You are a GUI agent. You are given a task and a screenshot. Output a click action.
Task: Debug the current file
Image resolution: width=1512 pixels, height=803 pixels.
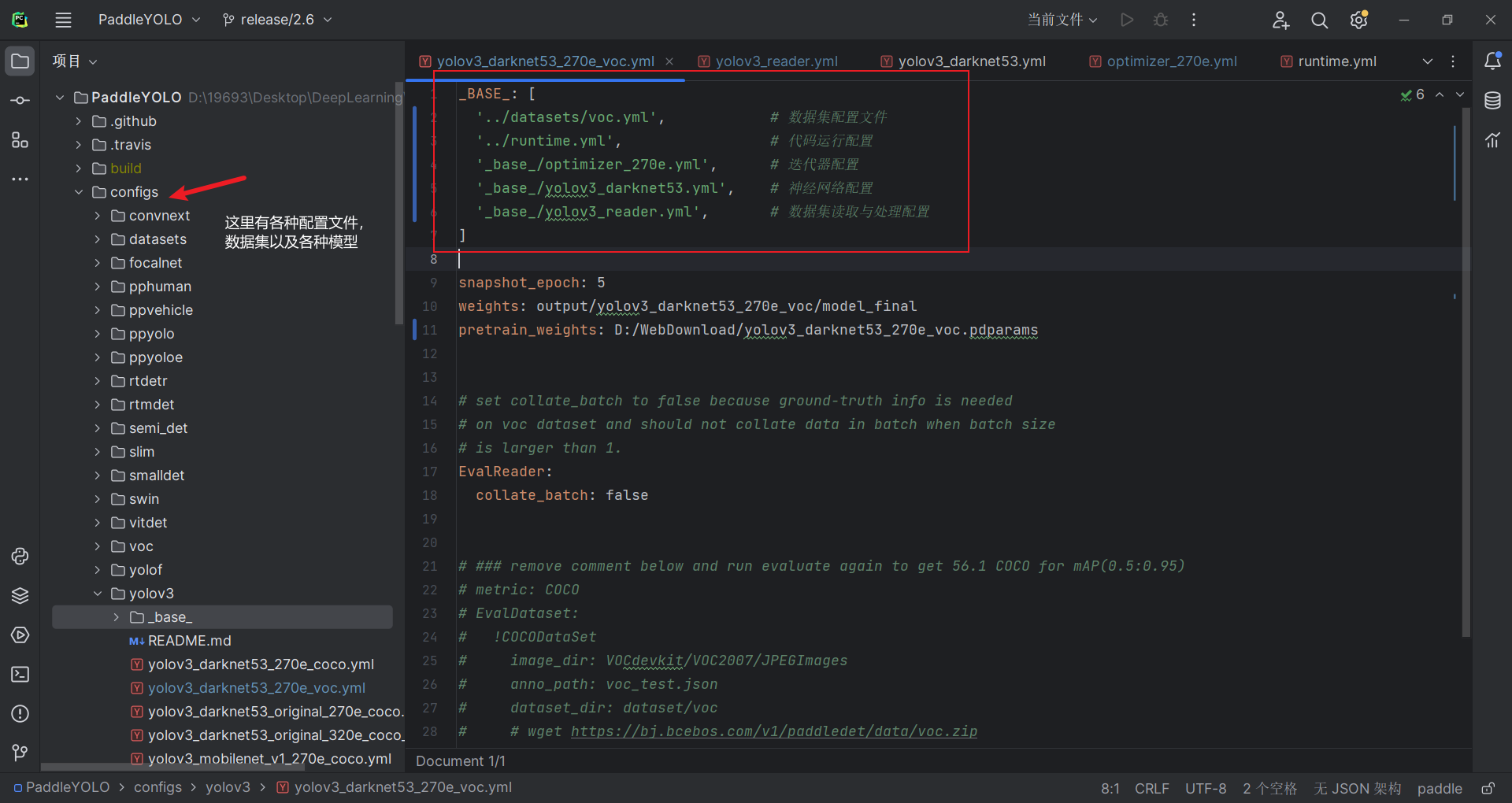[1161, 20]
